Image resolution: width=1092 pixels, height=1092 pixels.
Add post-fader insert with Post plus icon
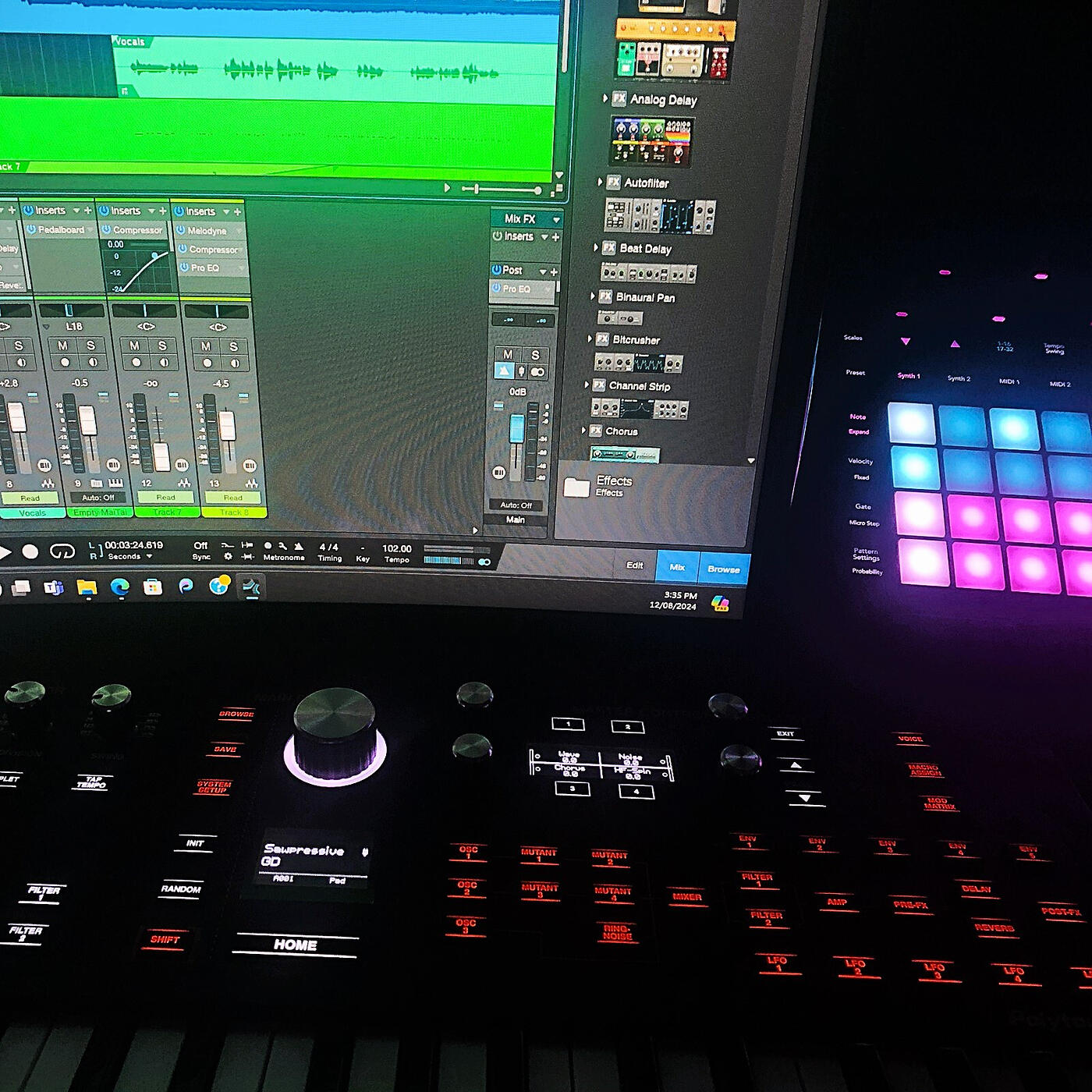[554, 271]
